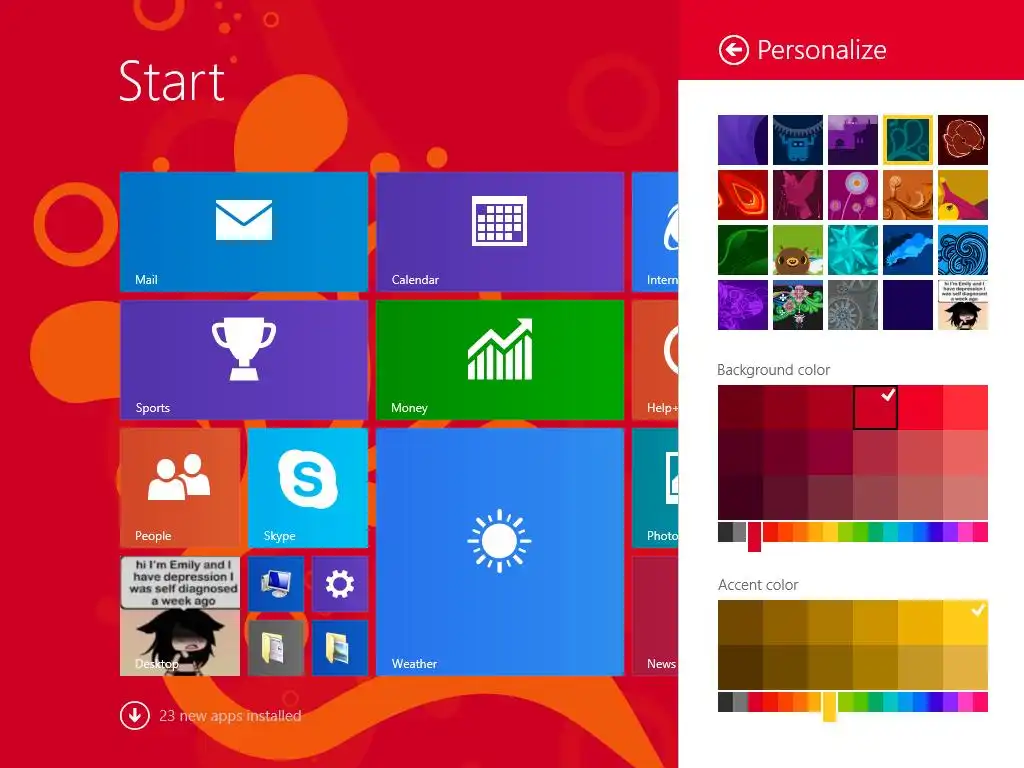Go back using the Personalize back arrow
This screenshot has height=768, width=1024.
[733, 50]
